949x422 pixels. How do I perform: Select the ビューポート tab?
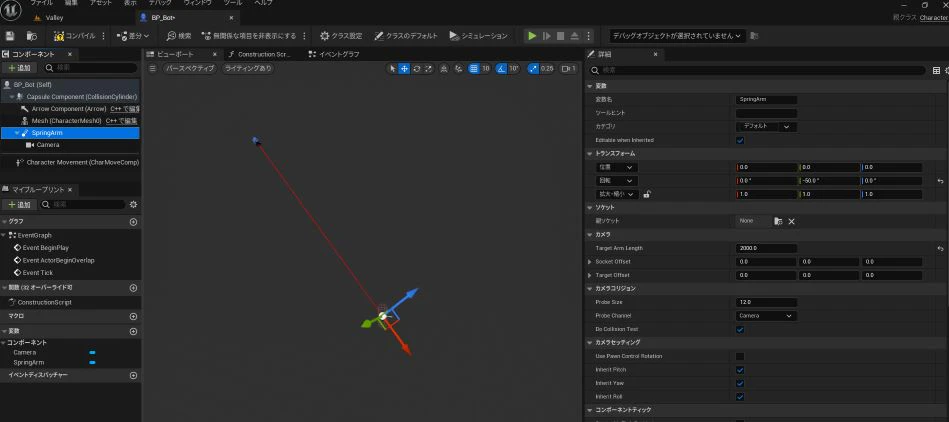(x=176, y=54)
